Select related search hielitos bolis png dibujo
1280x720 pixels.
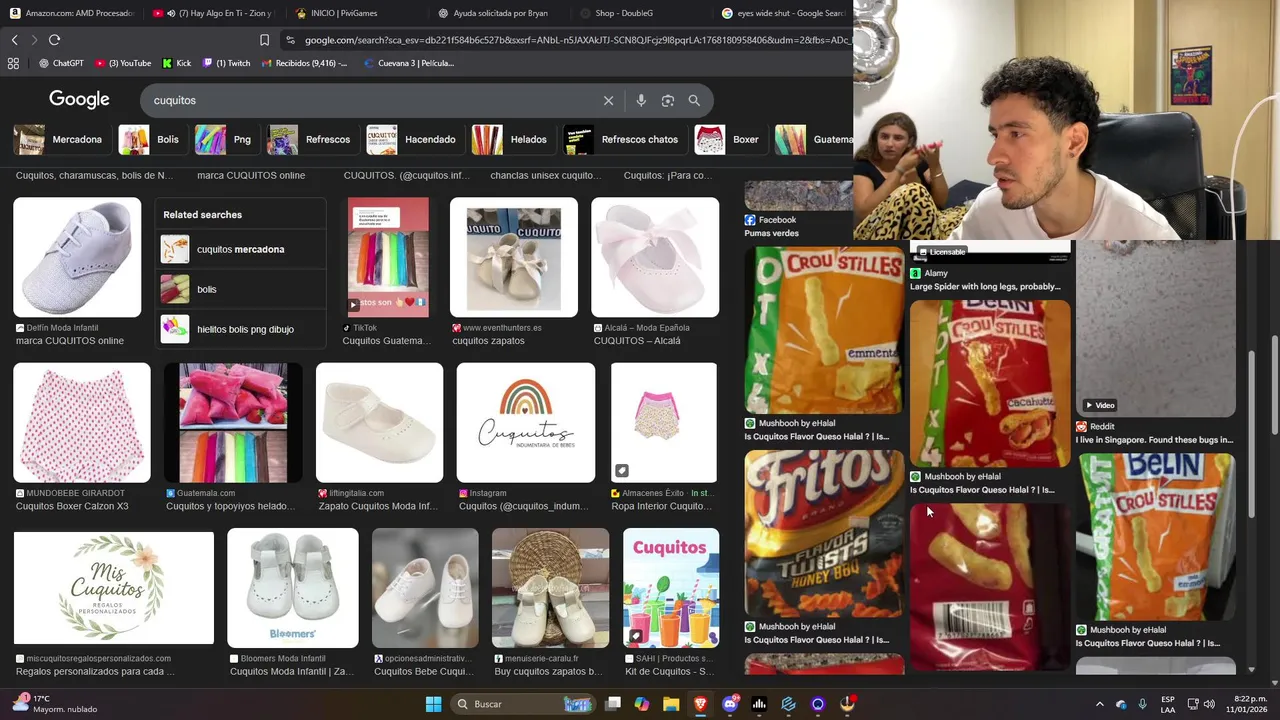coord(240,329)
